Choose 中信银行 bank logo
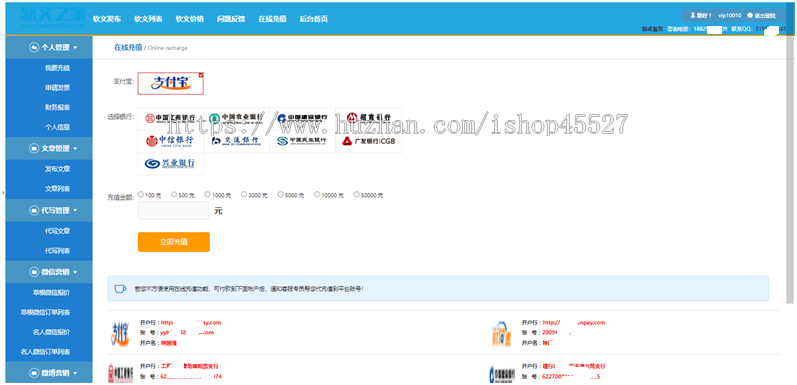 pos(171,141)
